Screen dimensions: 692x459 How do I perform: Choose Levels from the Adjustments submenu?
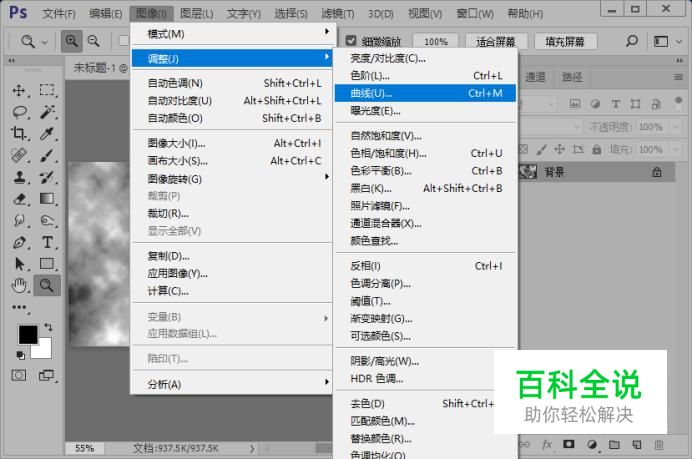(425, 75)
